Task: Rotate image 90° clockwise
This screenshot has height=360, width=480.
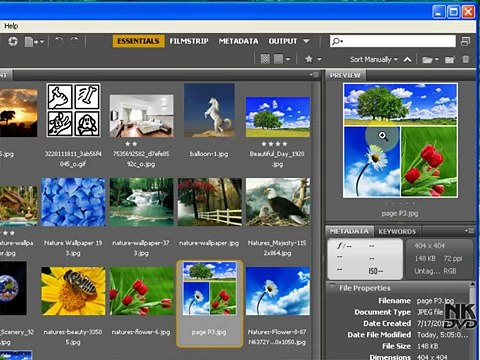Action: tap(75, 41)
